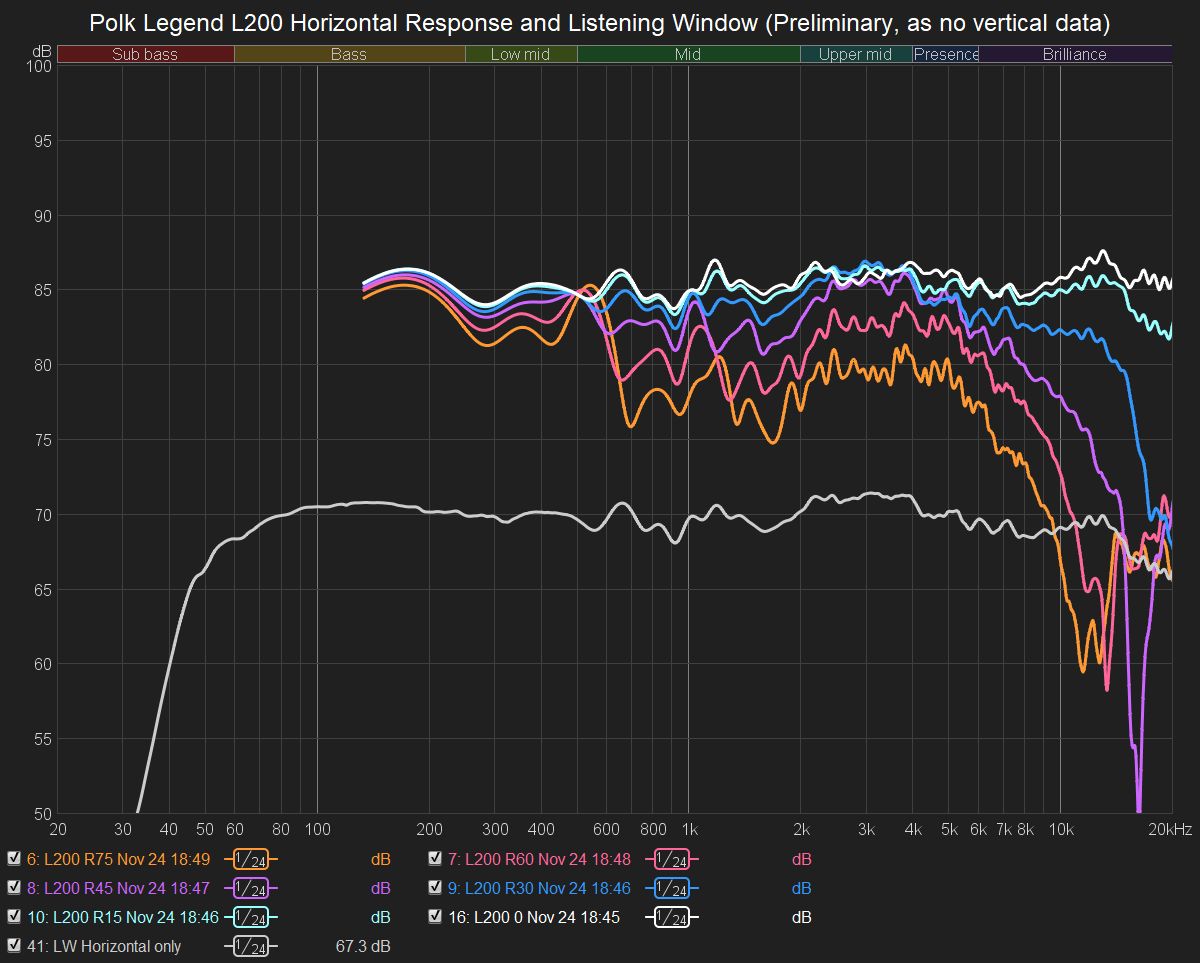Click legend label '7: L200 R60 Nov 24 18:48'
The width and height of the screenshot is (1200, 963).
tap(540, 859)
